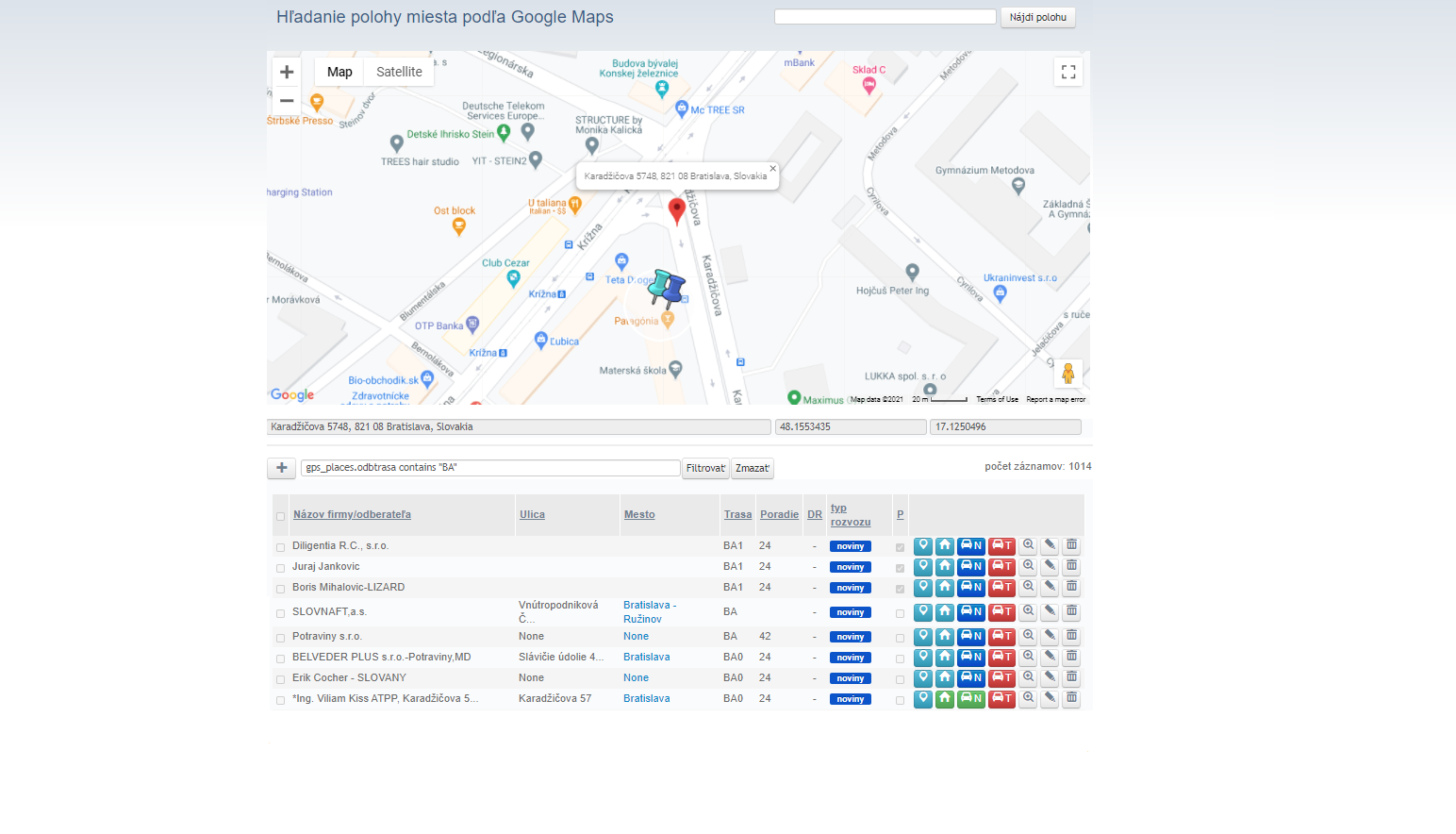Open Bratislava link in BELVEDER PLUS row

click(x=647, y=658)
